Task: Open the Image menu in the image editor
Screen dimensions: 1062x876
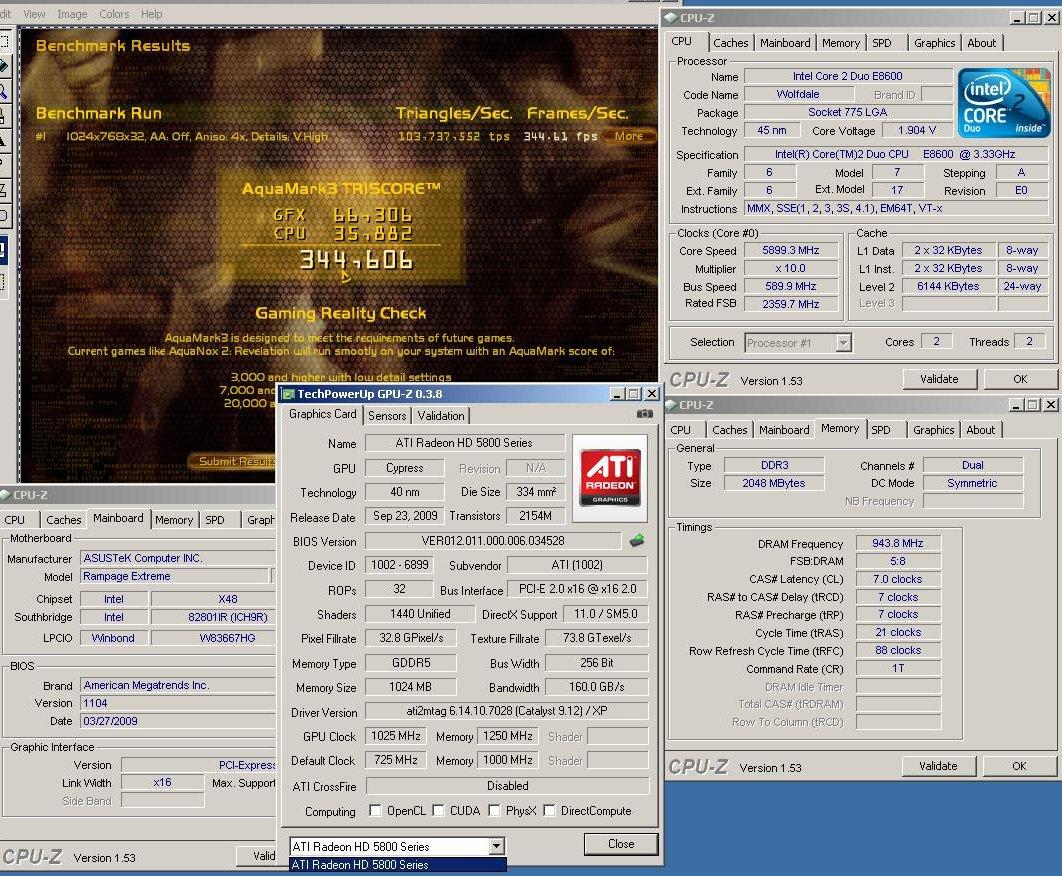Action: tap(72, 14)
